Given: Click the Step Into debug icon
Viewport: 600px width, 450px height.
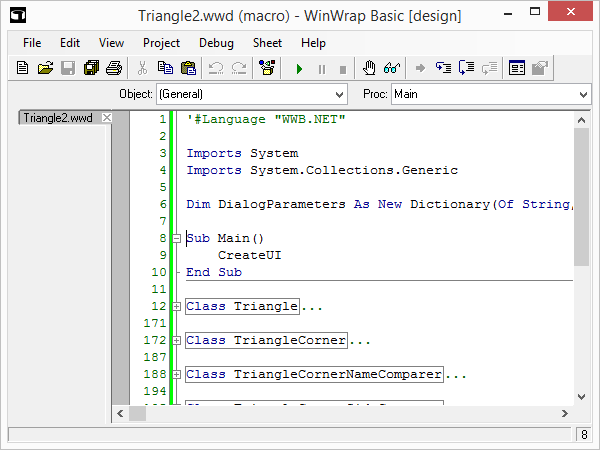Looking at the screenshot, I should (x=444, y=68).
